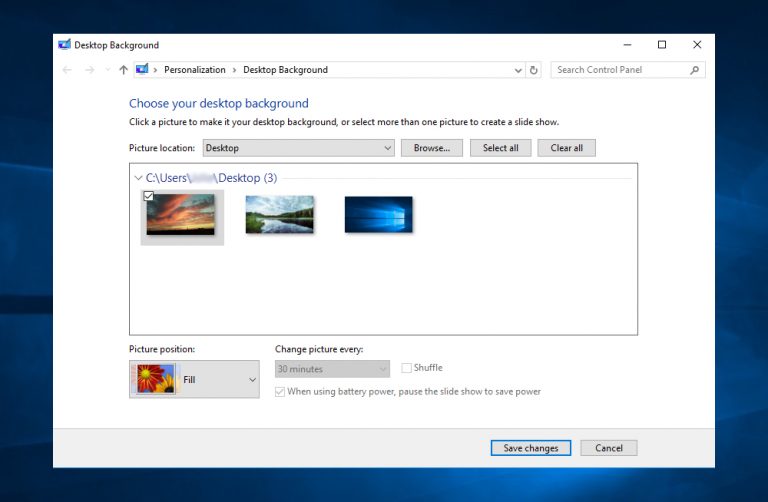Open the Picture location dropdown
Viewport: 768px width, 502px height.
tap(298, 148)
